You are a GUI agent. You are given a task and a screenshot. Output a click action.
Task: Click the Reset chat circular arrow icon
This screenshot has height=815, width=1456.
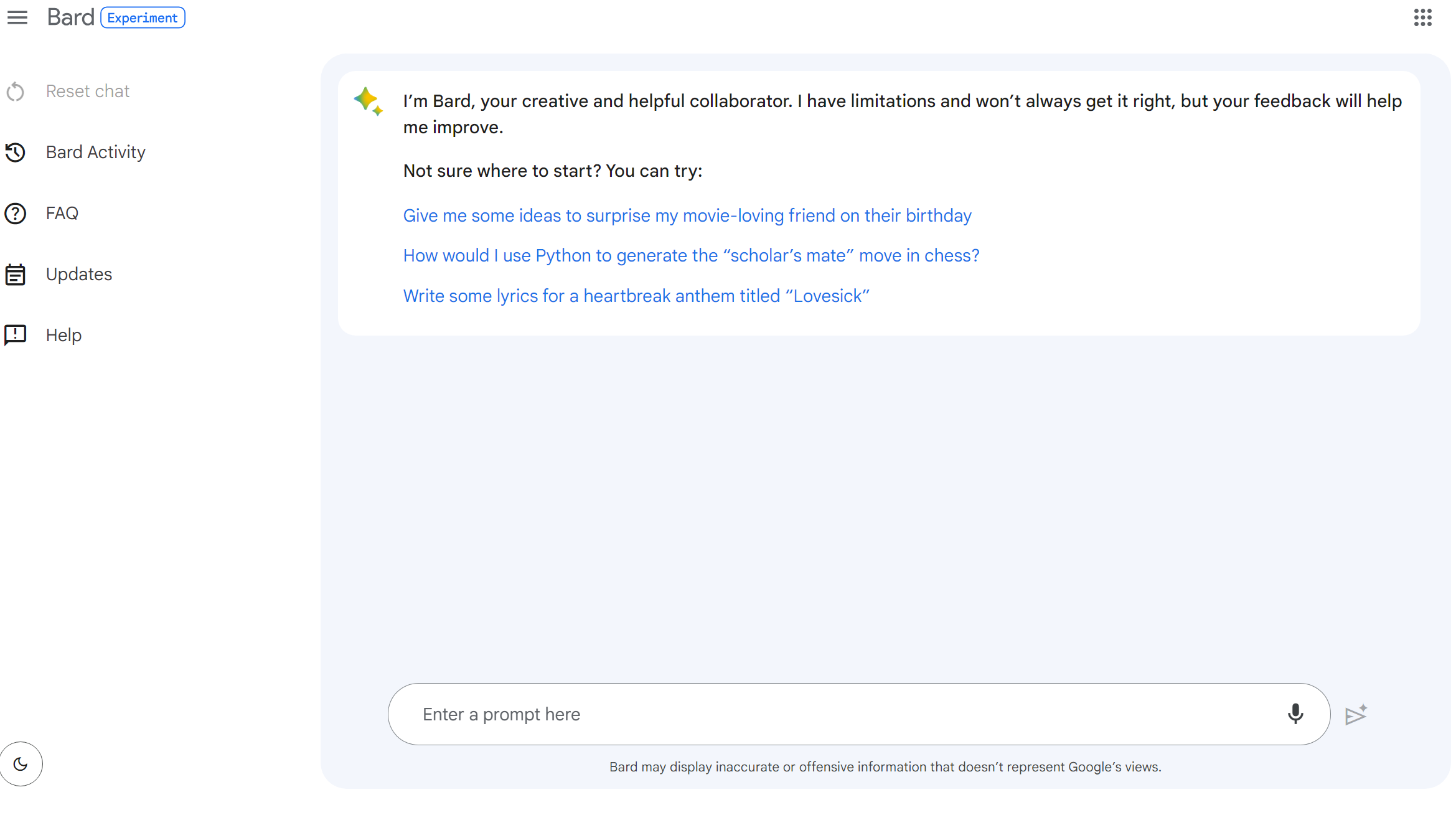tap(16, 92)
